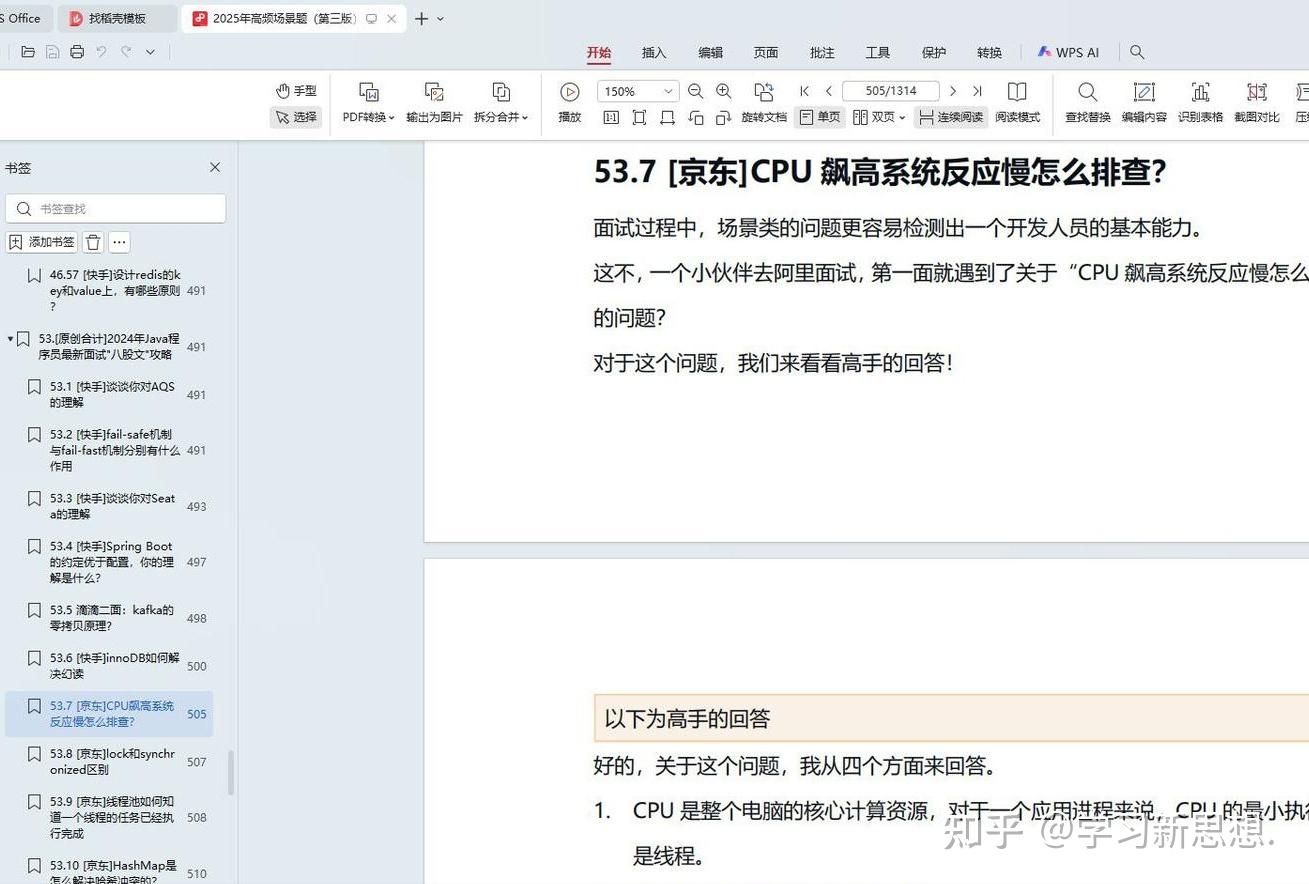Open the 页面 ribbon tab
The height and width of the screenshot is (884, 1309).
[766, 53]
